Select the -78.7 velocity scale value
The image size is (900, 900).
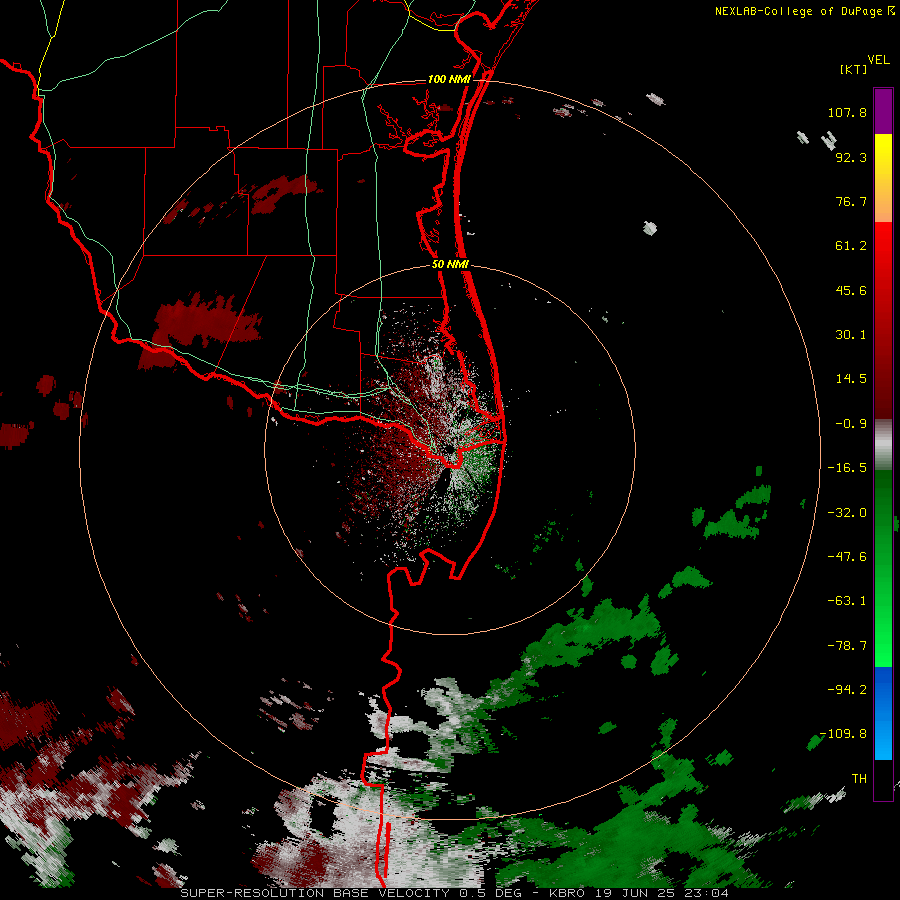[847, 646]
